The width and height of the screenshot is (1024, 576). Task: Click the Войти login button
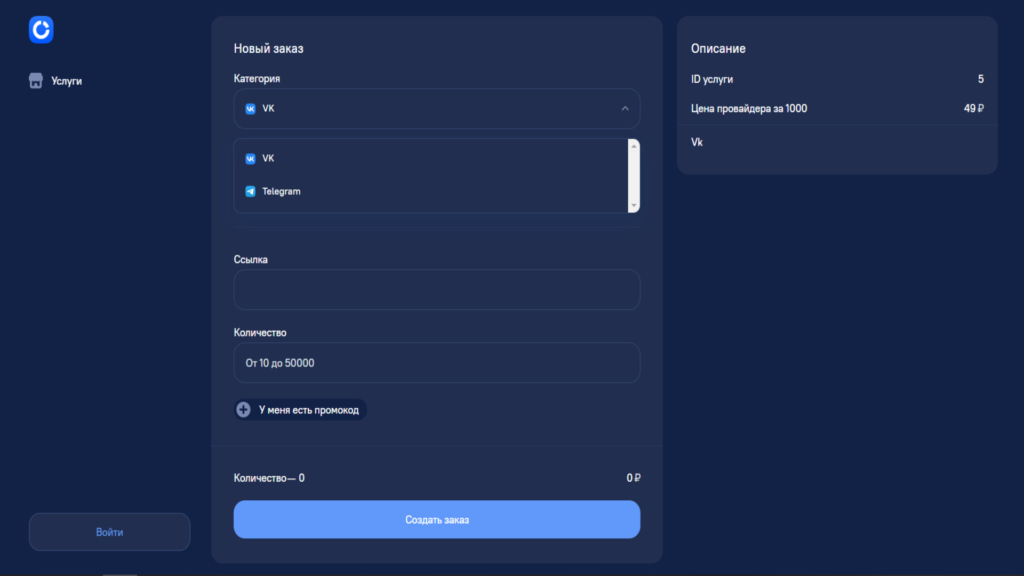pyautogui.click(x=109, y=532)
